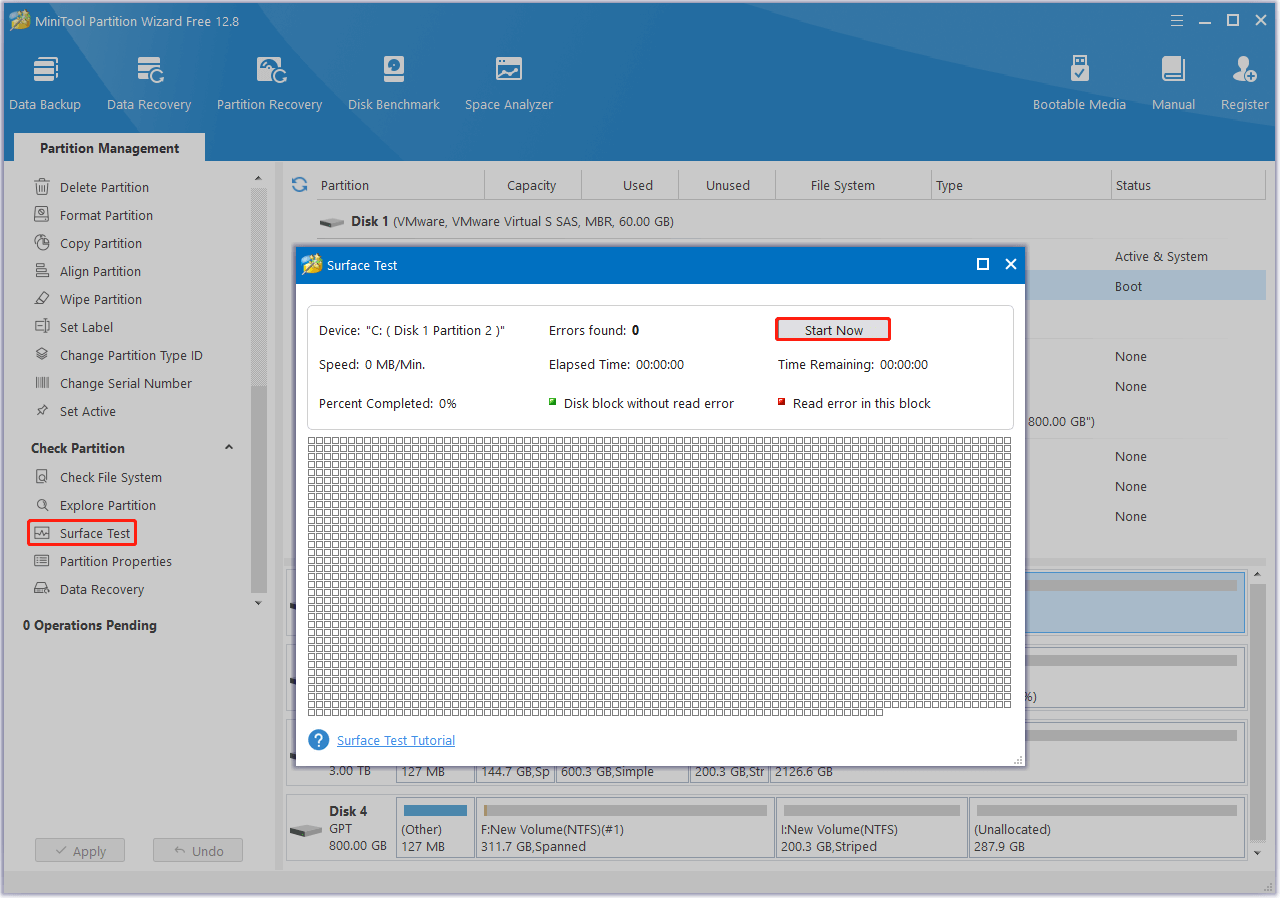Open the Space Analyzer

tap(509, 83)
